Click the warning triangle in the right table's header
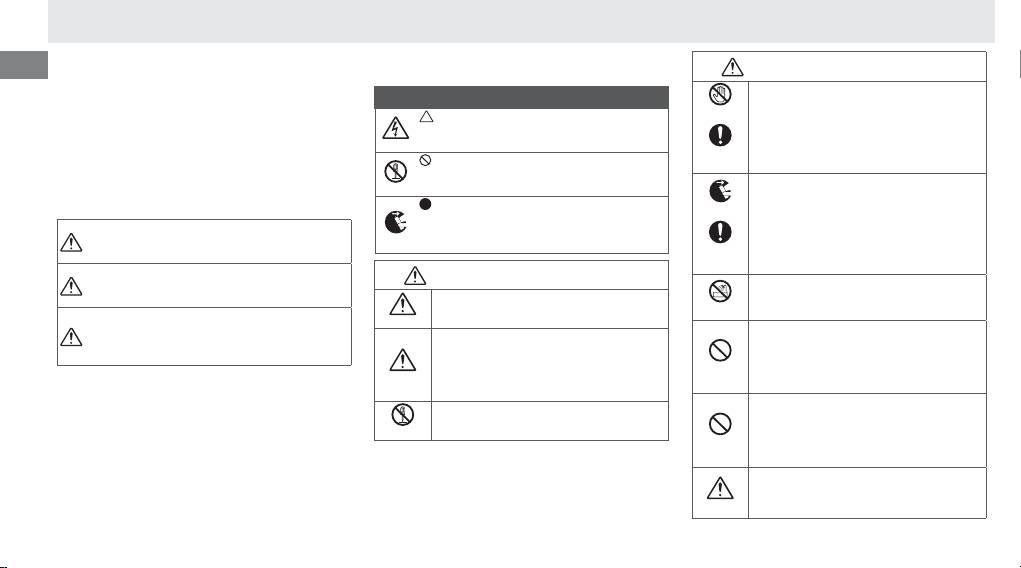The image size is (1021, 568). point(733,66)
